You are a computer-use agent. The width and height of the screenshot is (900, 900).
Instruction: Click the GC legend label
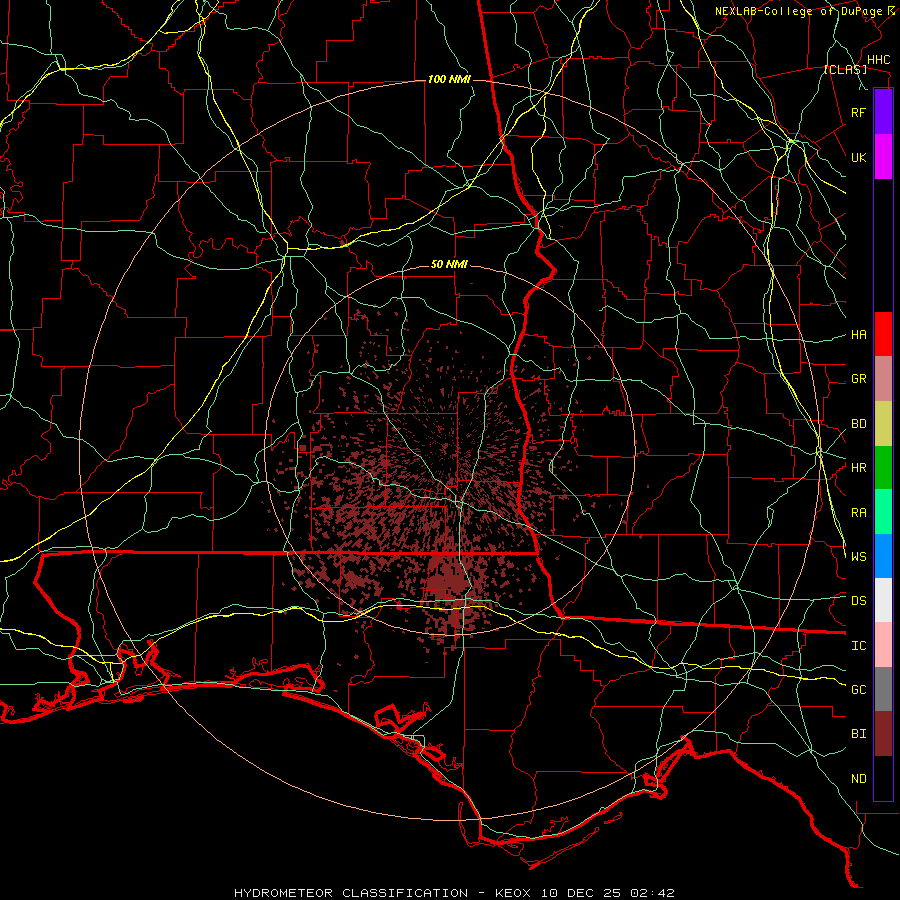[858, 689]
